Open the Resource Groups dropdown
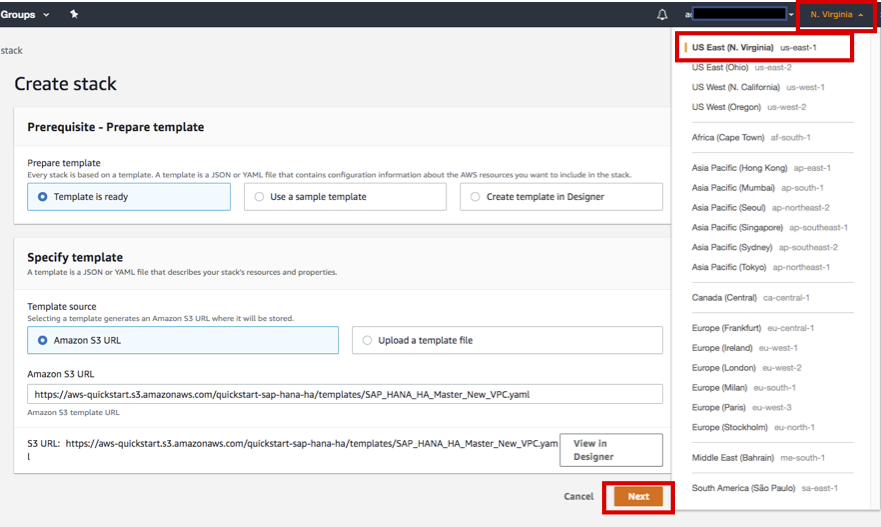The image size is (881, 527). (25, 15)
